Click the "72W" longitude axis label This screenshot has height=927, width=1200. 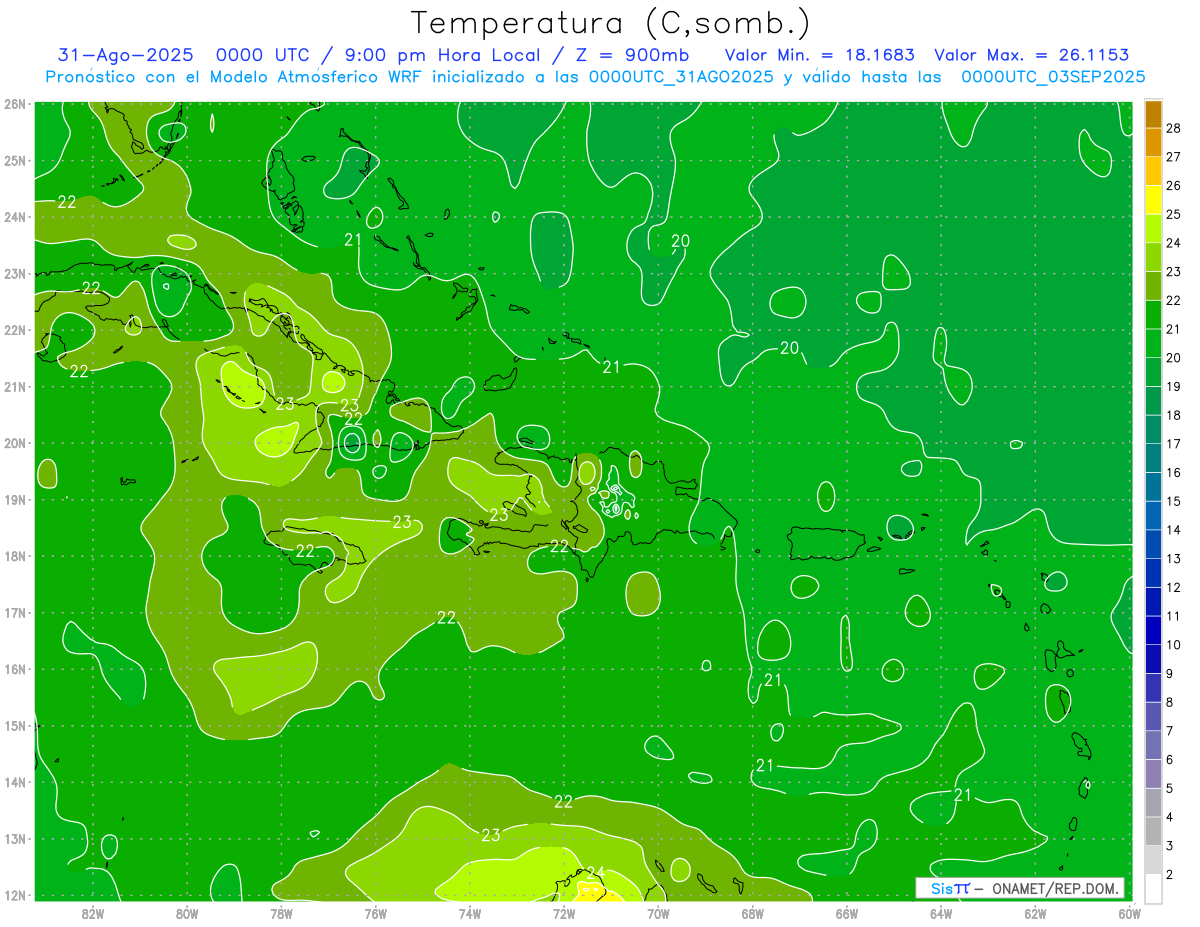[564, 913]
